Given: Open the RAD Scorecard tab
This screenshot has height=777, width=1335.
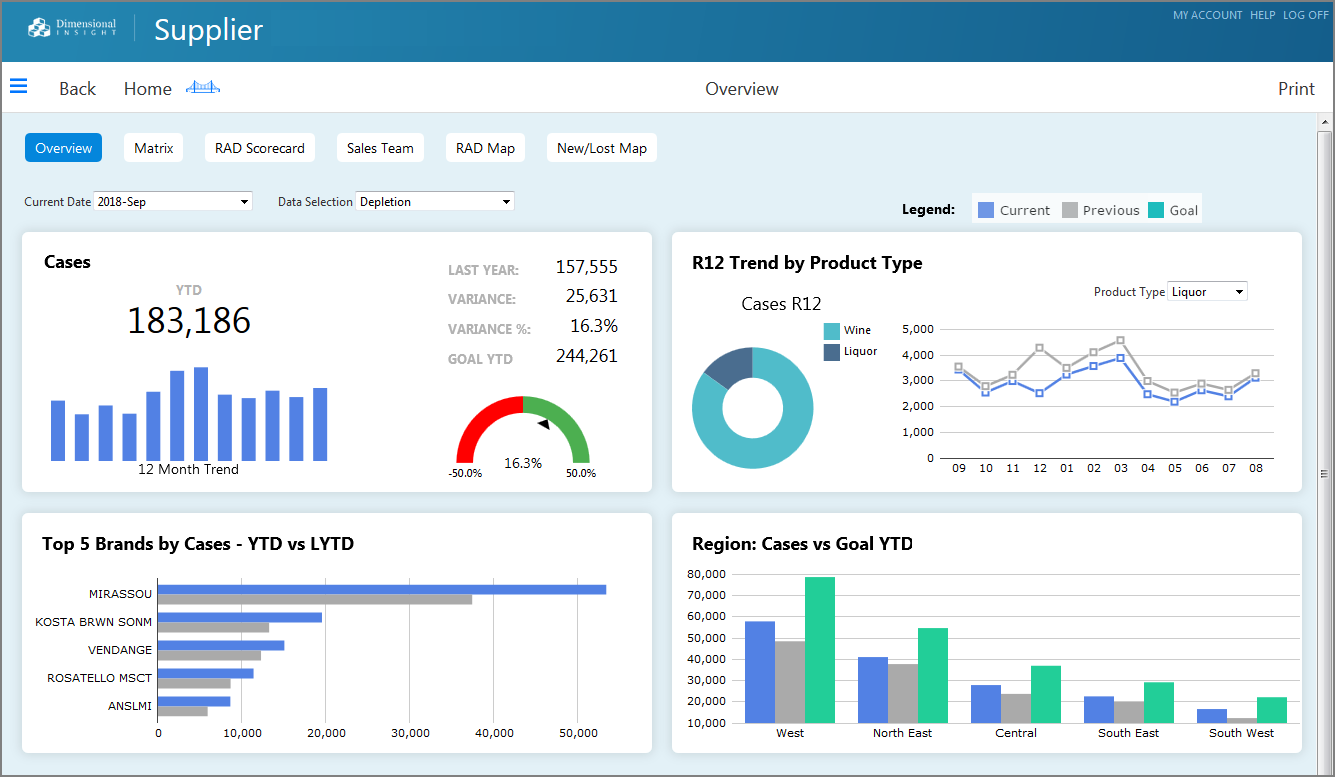Looking at the screenshot, I should [x=259, y=147].
